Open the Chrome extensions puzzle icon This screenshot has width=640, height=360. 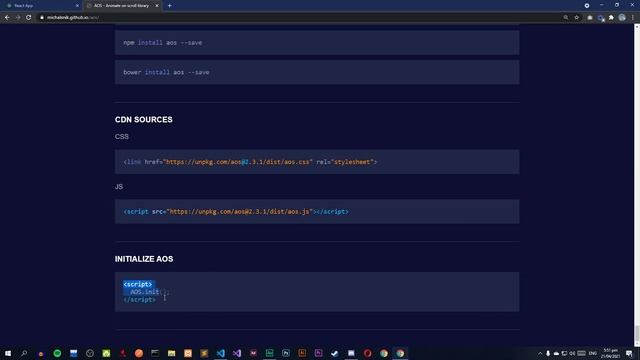[611, 18]
